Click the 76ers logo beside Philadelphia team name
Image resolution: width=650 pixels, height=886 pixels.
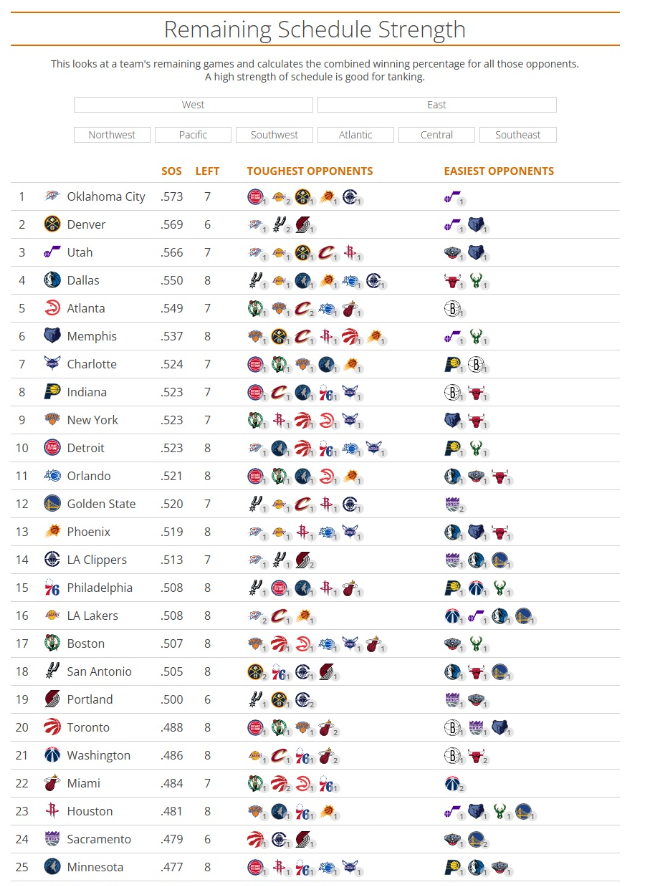[52, 589]
